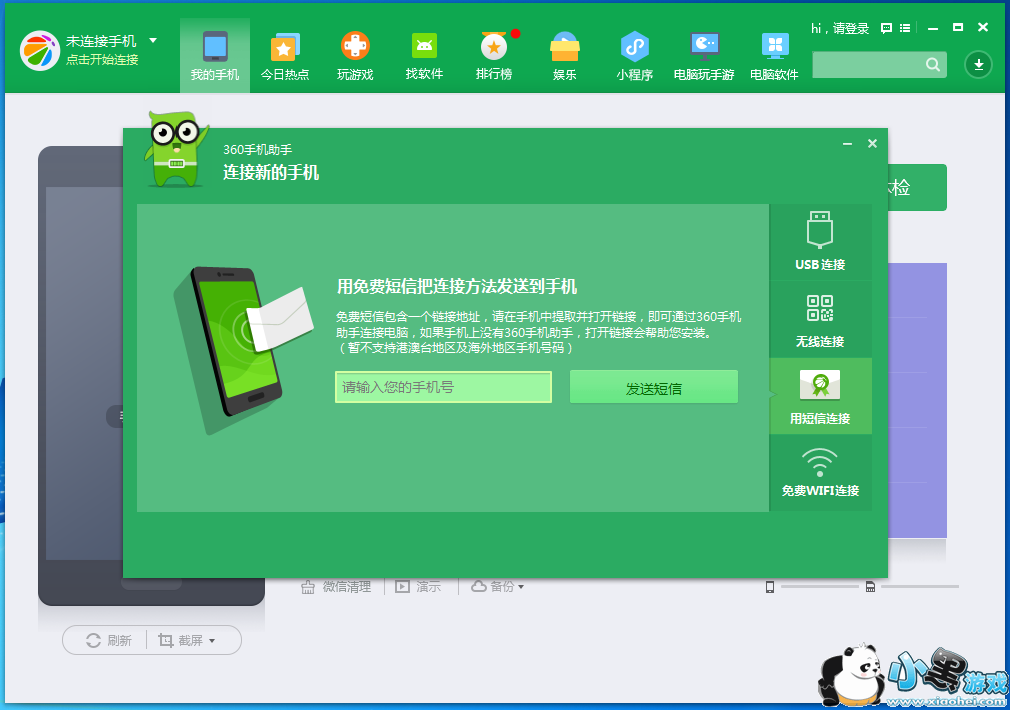Screen dimensions: 1010x710
Task: Select 无线连接 QR option
Action: (x=820, y=320)
